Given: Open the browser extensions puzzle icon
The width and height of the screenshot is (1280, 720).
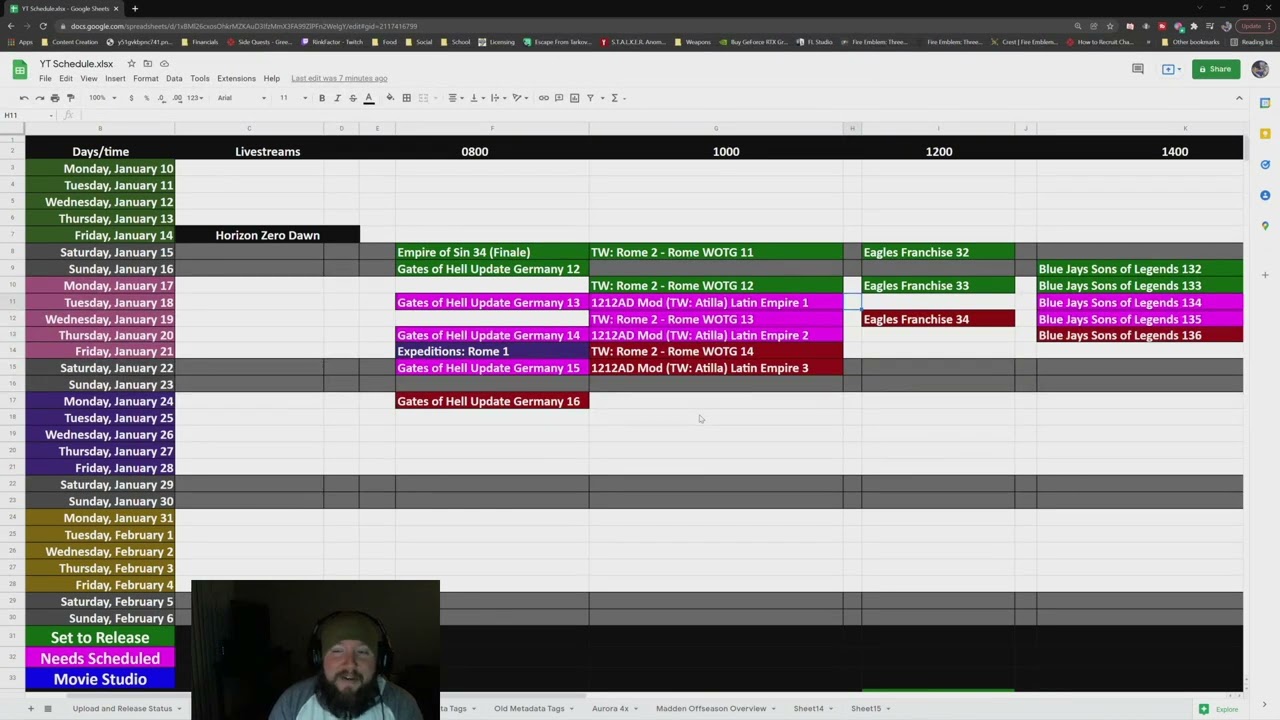Looking at the screenshot, I should coord(1193,26).
